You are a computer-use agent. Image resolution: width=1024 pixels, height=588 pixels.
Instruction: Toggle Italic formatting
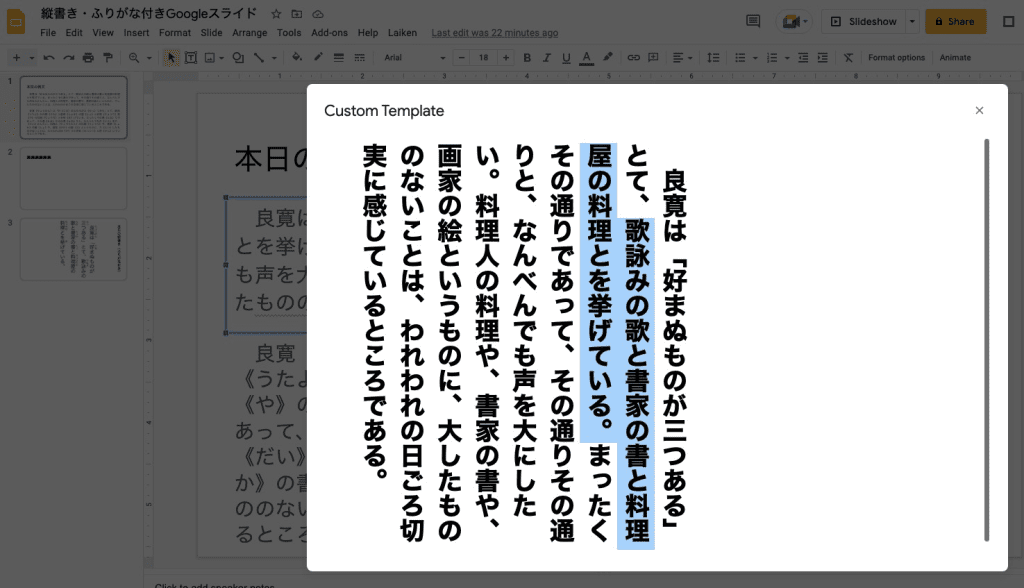click(x=546, y=58)
